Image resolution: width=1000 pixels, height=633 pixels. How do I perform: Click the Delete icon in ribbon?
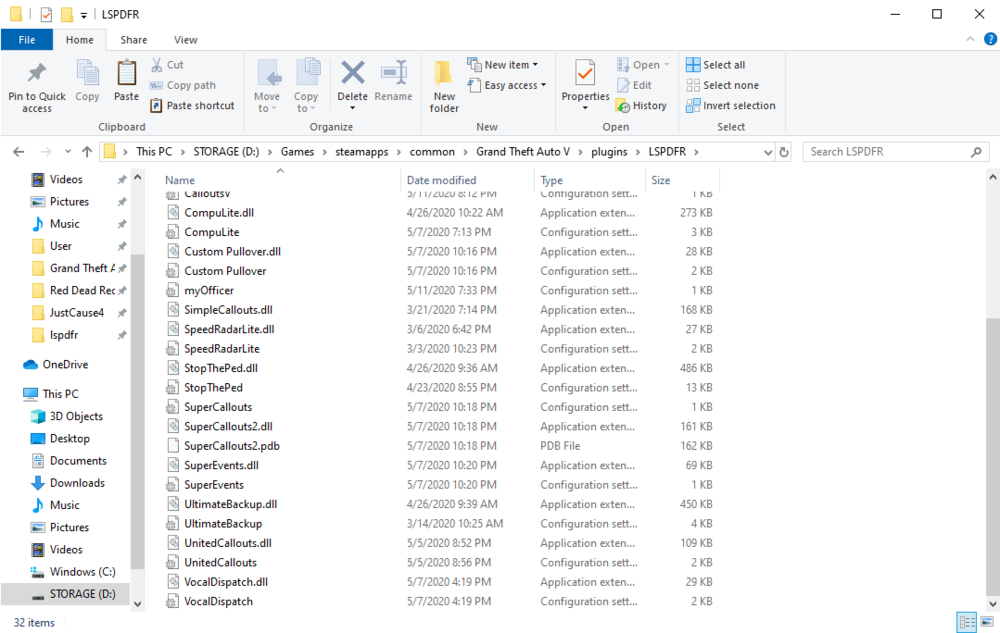352,73
